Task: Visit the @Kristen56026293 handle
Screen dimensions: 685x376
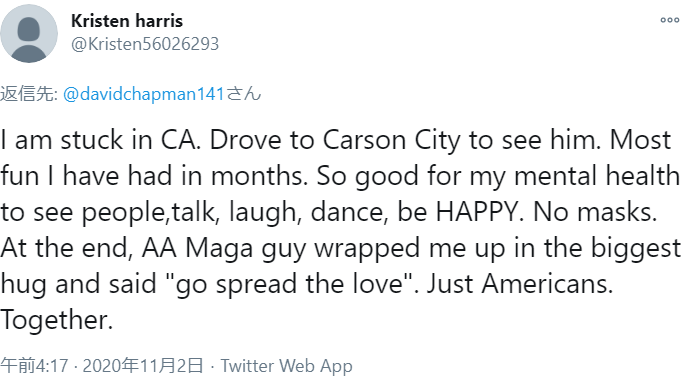Action: tap(145, 44)
